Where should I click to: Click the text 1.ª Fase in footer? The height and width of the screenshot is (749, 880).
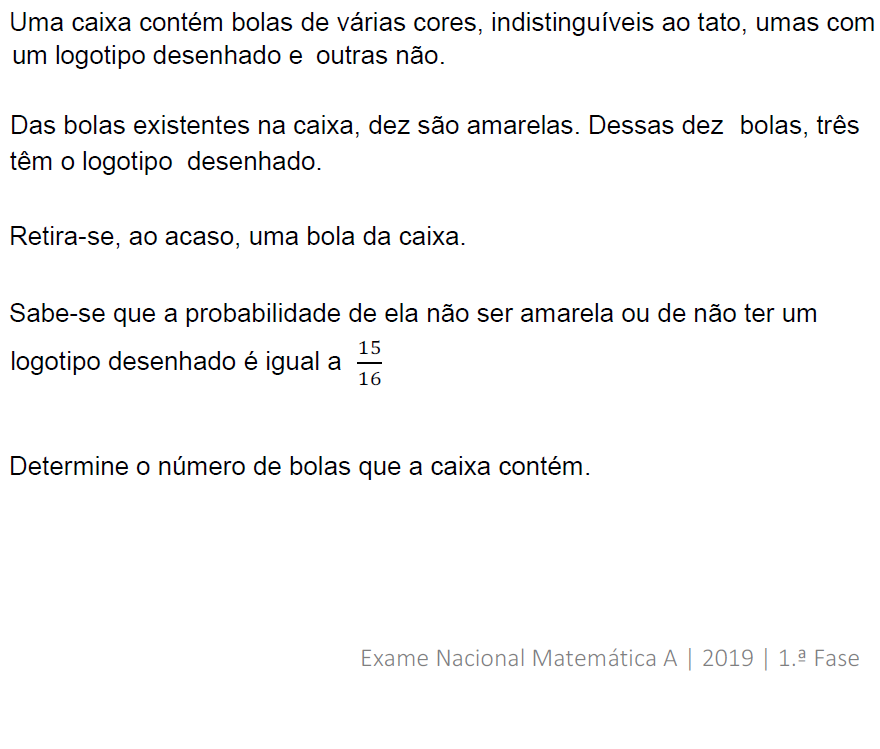tap(818, 658)
